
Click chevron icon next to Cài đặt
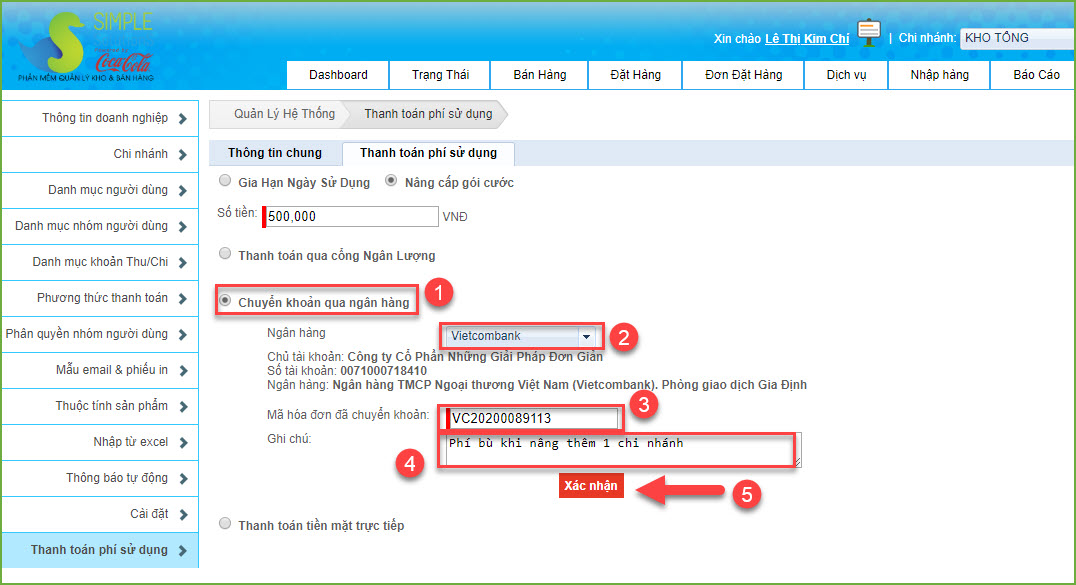click(182, 514)
